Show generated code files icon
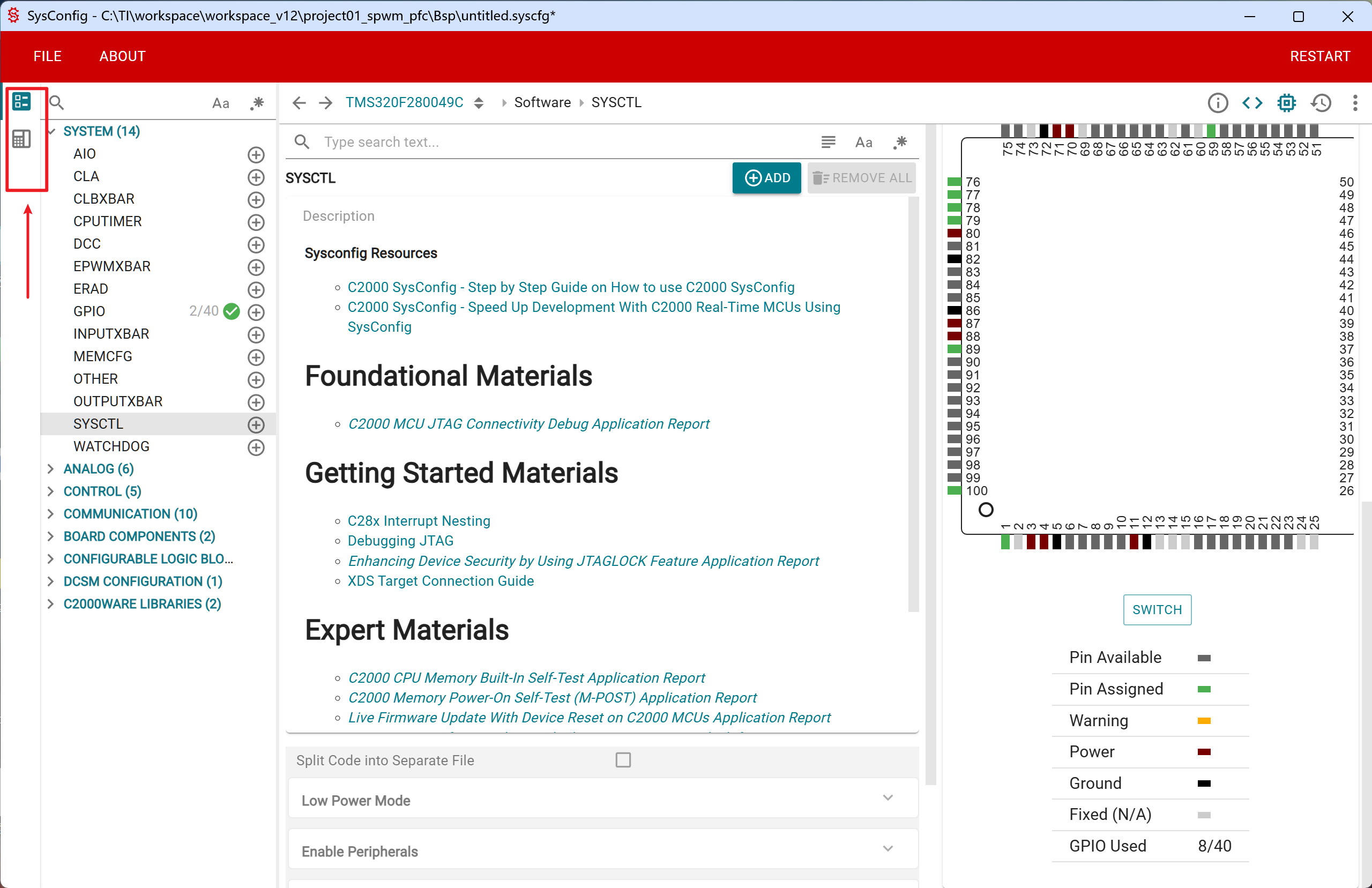This screenshot has width=1372, height=888. (1252, 103)
